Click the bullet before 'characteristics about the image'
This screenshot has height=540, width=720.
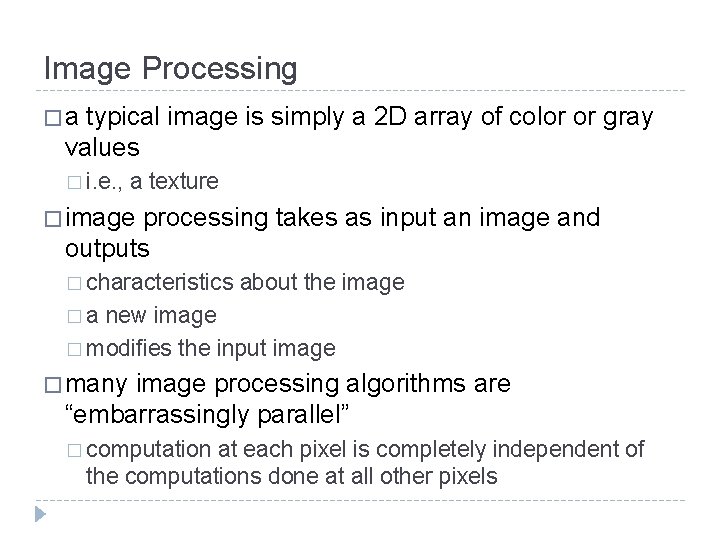77,284
